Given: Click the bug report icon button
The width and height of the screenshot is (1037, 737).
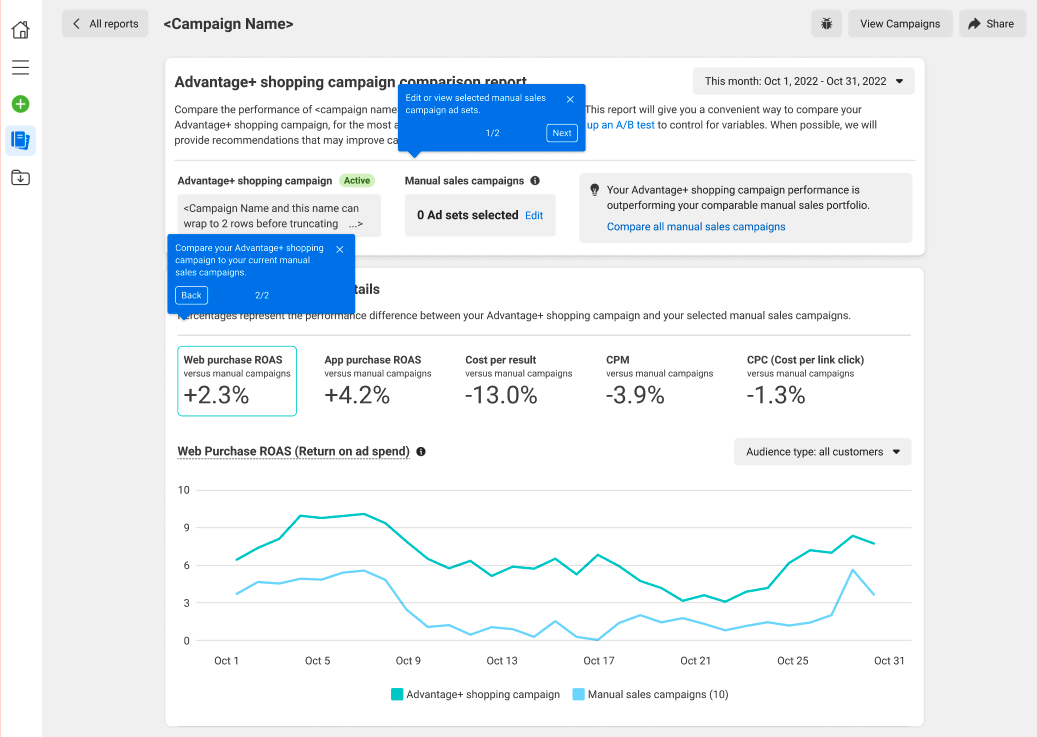Looking at the screenshot, I should [826, 24].
